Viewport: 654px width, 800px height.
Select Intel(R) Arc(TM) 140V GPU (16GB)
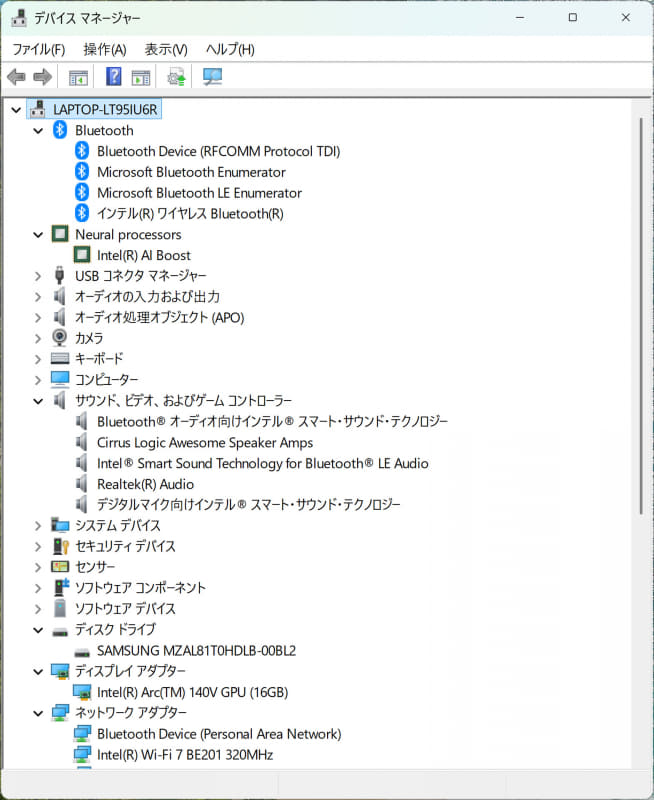tap(193, 692)
